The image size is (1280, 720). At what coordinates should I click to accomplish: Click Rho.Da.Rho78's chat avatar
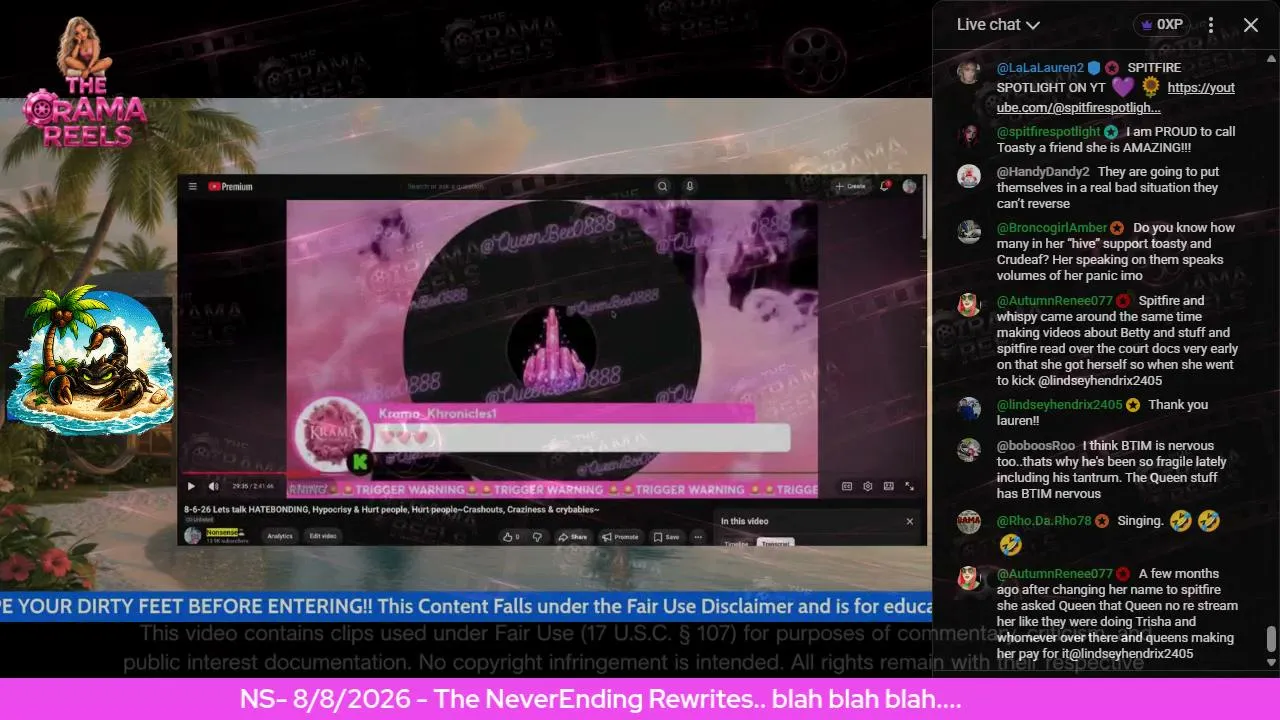coord(969,522)
